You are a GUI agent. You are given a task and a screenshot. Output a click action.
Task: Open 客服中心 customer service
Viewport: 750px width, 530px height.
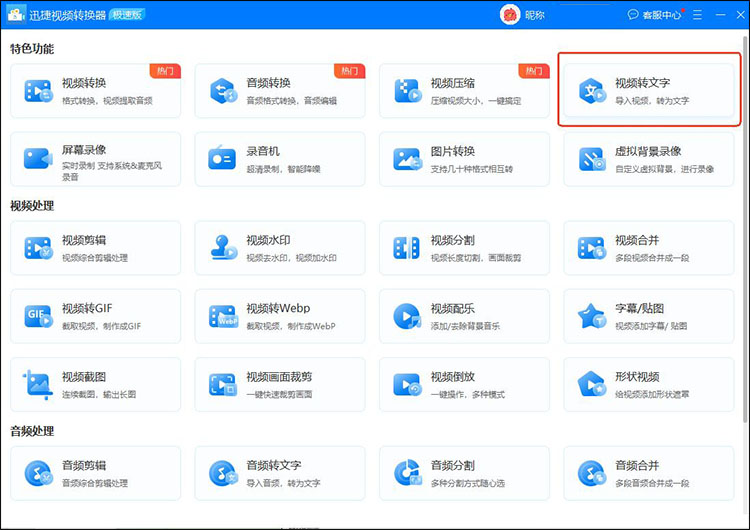pos(655,15)
